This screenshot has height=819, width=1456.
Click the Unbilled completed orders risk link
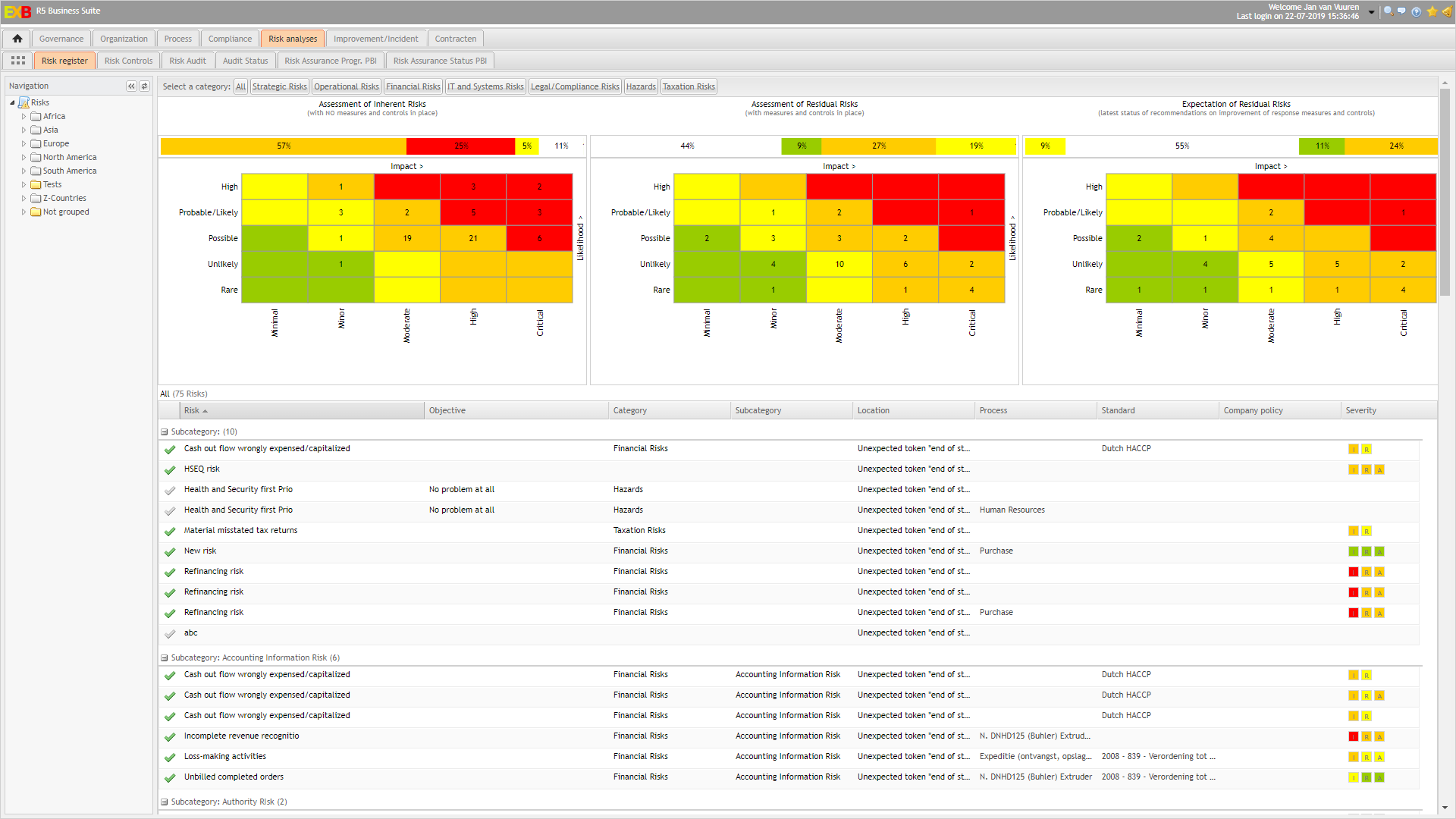[x=234, y=777]
